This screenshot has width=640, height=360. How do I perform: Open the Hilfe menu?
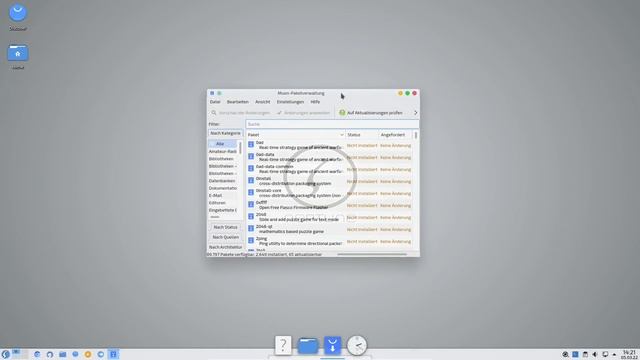(315, 102)
